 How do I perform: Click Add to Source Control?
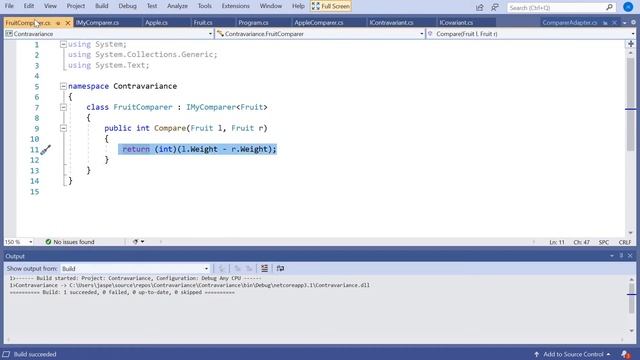[x=572, y=354]
